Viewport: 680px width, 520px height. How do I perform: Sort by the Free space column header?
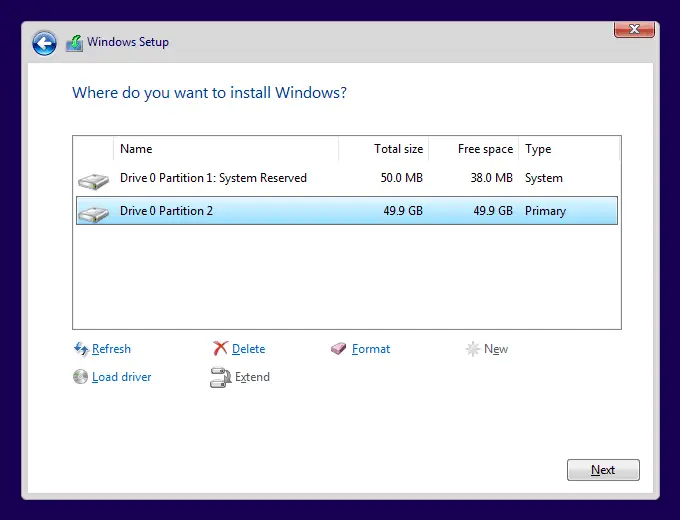(474, 149)
